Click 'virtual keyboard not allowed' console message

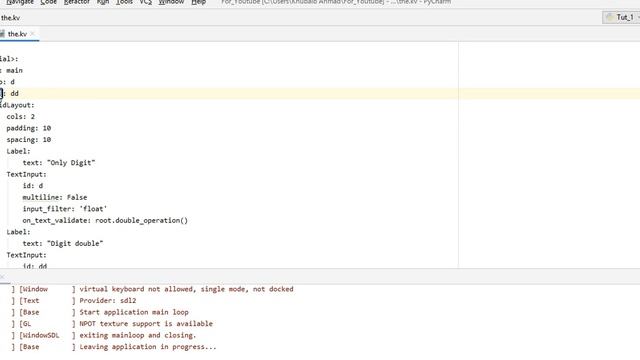186,289
